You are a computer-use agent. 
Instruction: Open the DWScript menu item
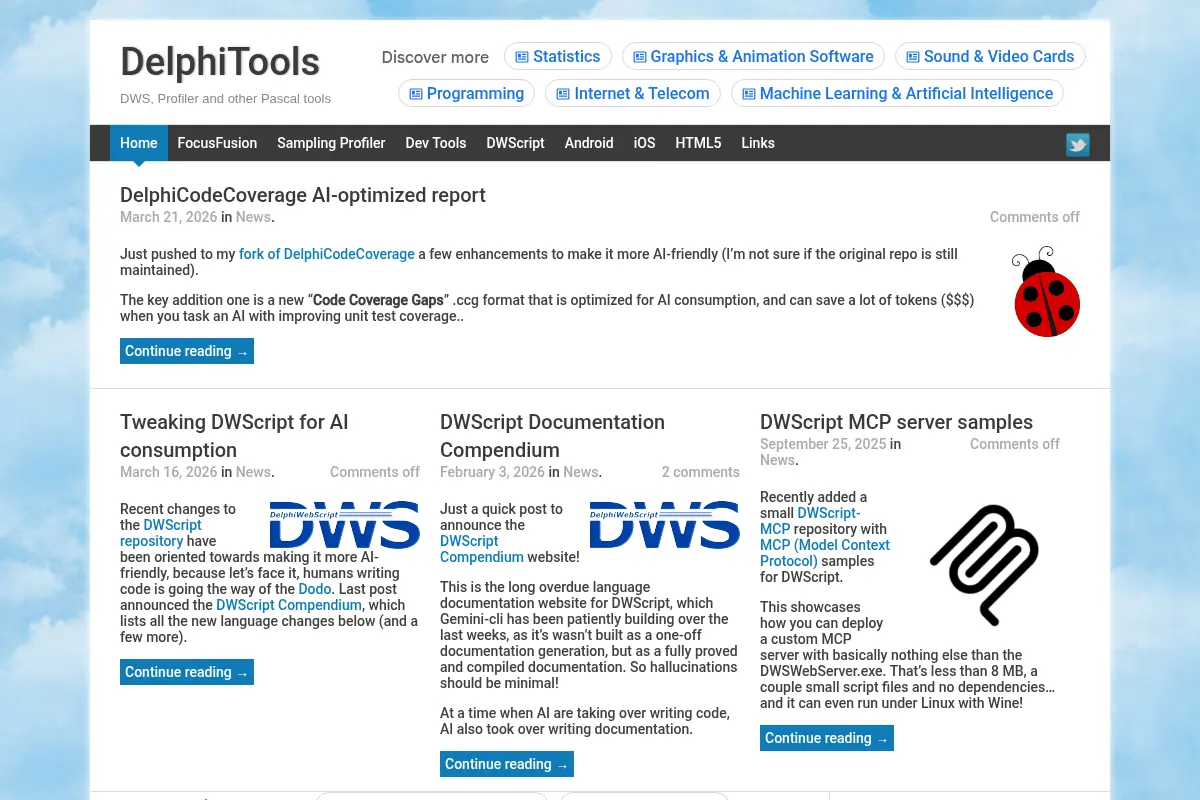515,143
